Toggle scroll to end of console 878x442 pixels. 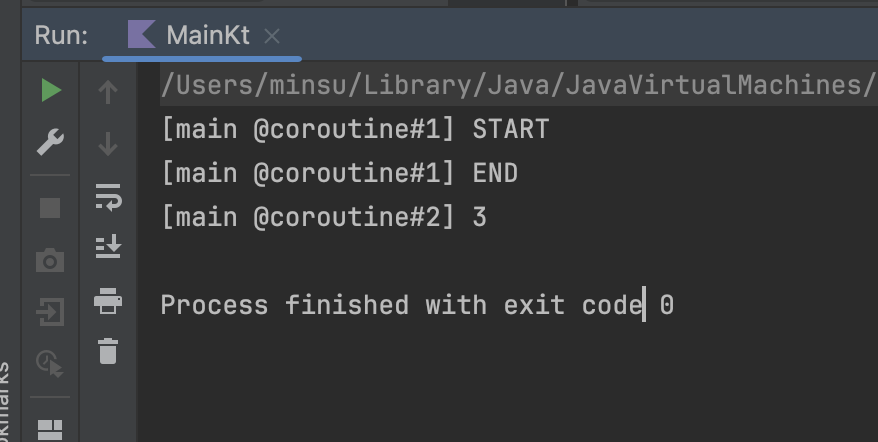click(108, 247)
